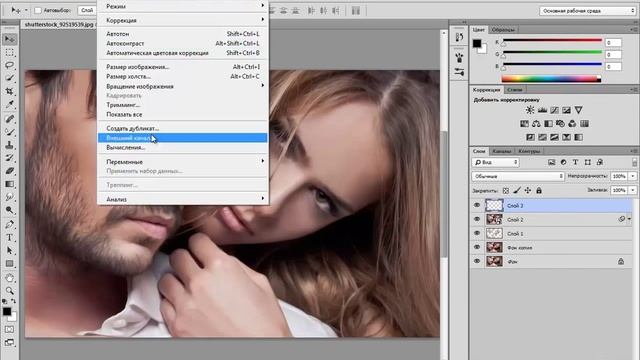Hide the Фон background layer
Viewport: 640px width, 360px height.
click(477, 261)
